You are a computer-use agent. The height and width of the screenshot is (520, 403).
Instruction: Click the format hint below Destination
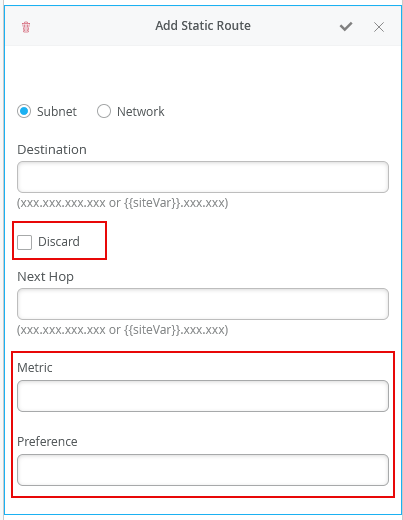(122, 203)
